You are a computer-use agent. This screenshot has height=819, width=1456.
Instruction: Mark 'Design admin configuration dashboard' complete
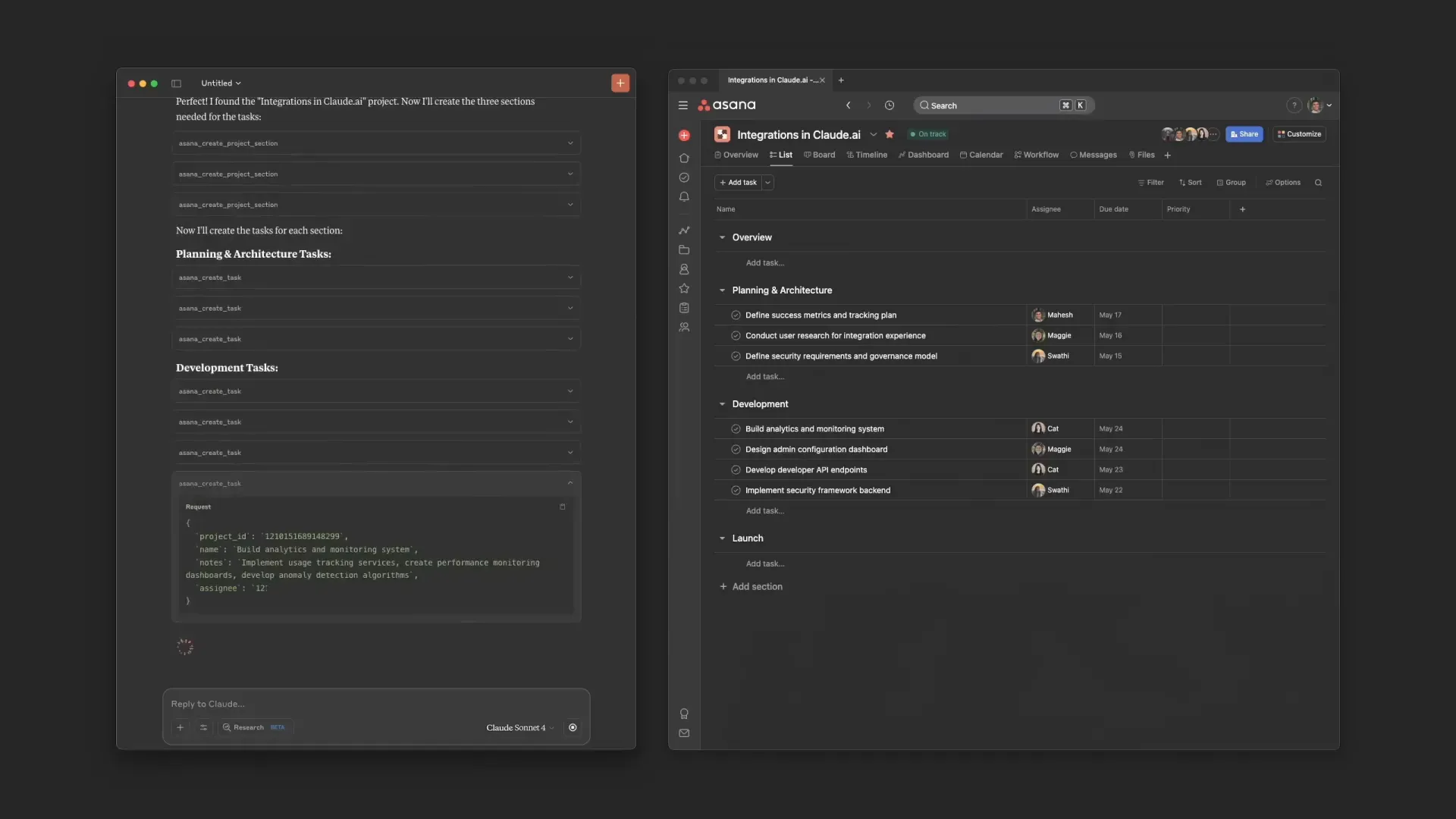point(736,449)
